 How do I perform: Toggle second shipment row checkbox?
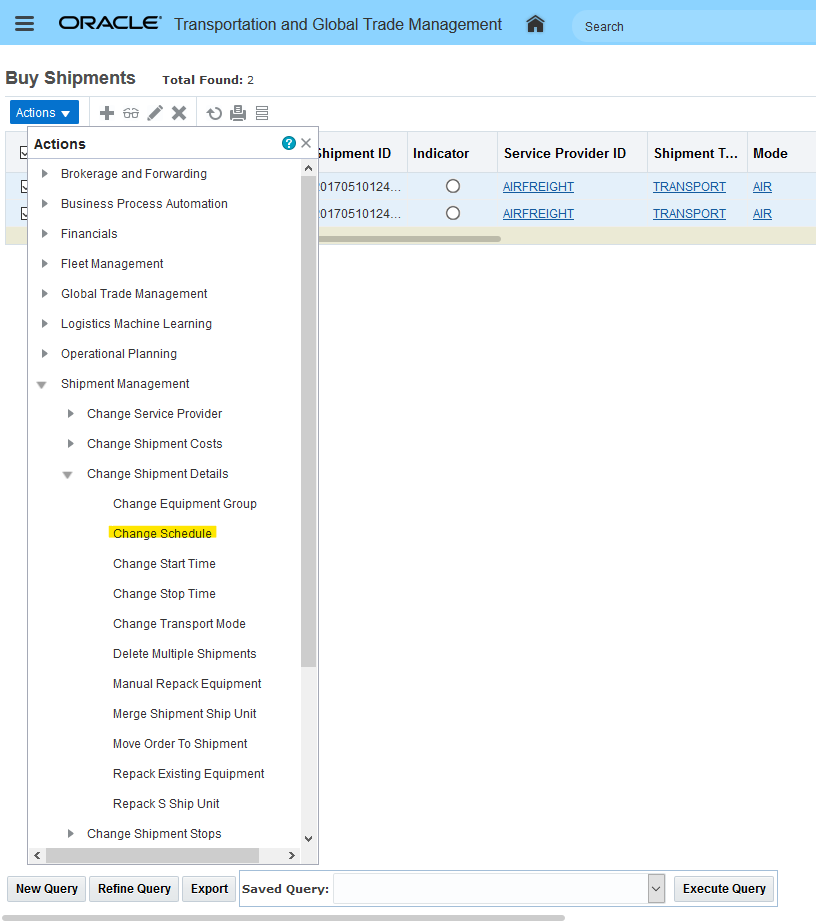24,213
